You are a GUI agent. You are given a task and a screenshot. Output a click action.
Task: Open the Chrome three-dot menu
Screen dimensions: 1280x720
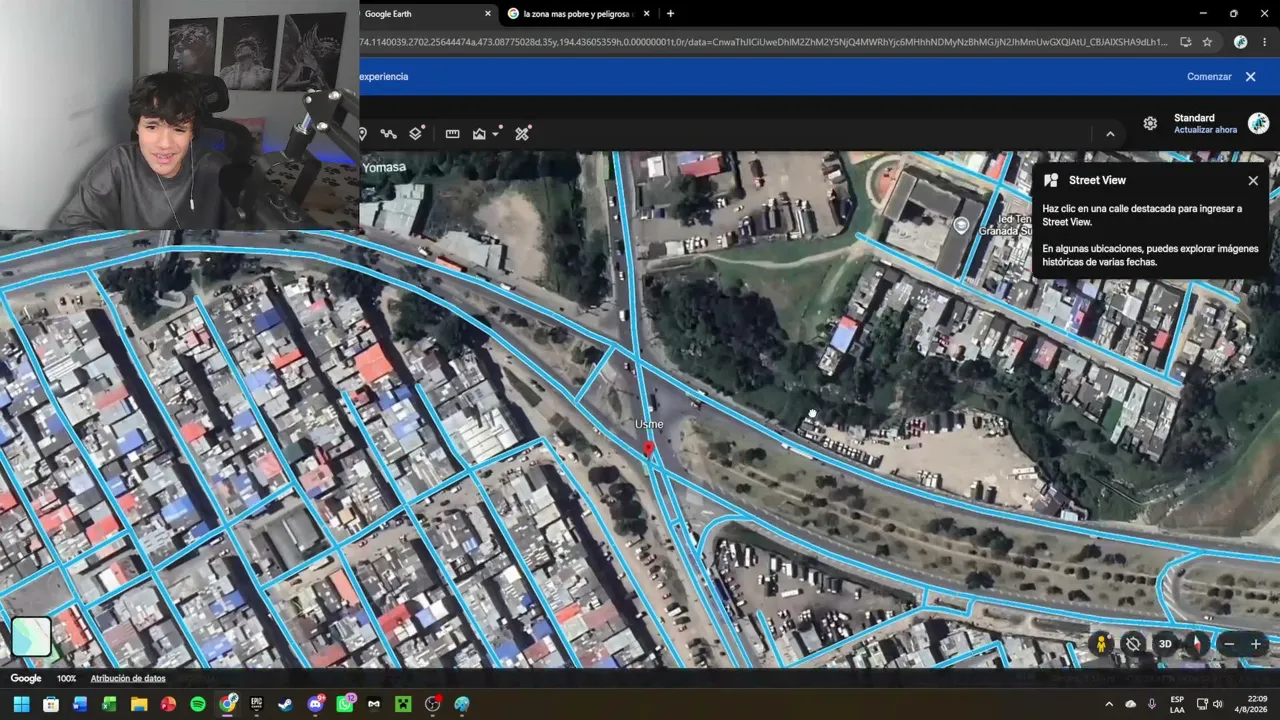click(1264, 42)
